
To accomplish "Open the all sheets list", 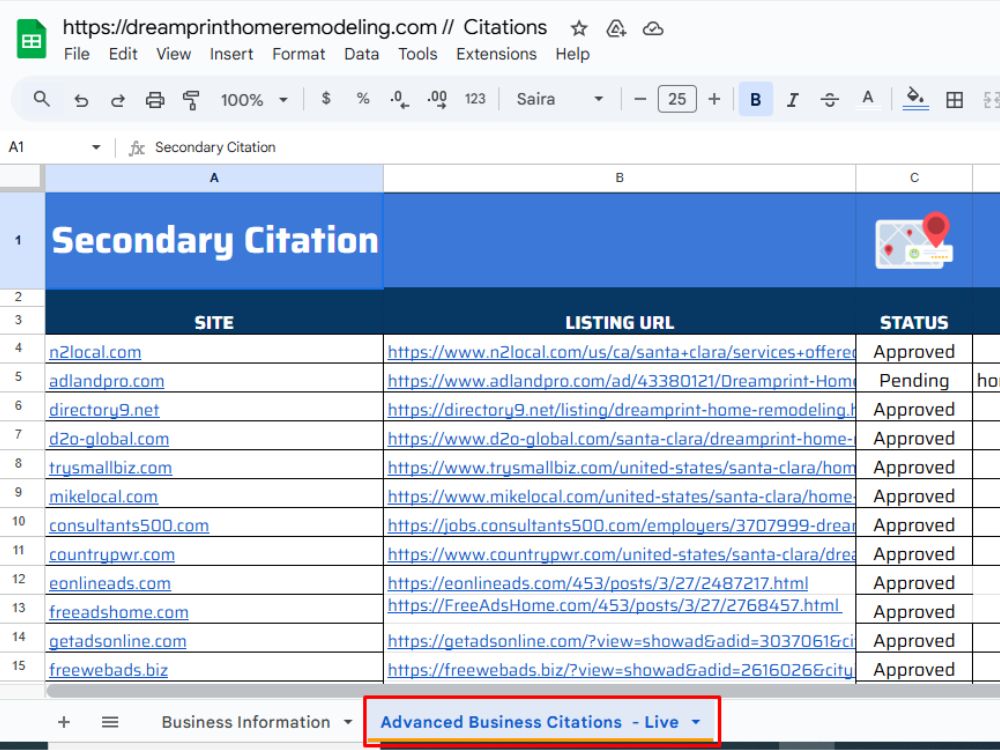I will [x=110, y=722].
